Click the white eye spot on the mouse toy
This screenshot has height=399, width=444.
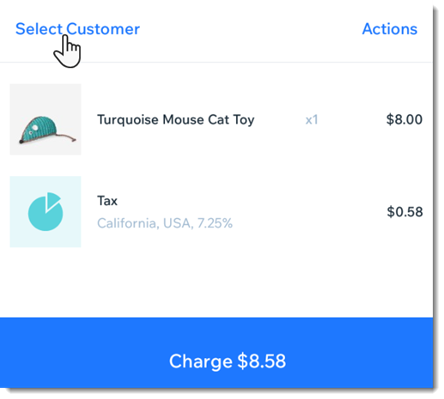(34, 127)
